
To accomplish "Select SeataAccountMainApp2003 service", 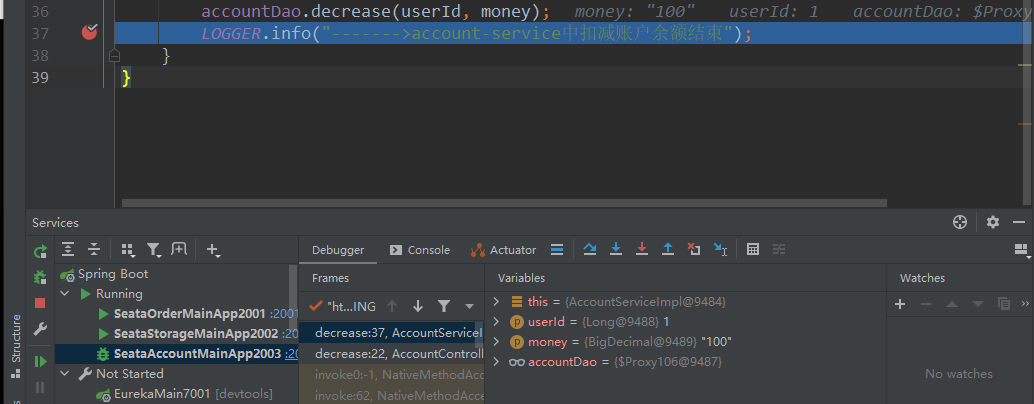I will [197, 353].
